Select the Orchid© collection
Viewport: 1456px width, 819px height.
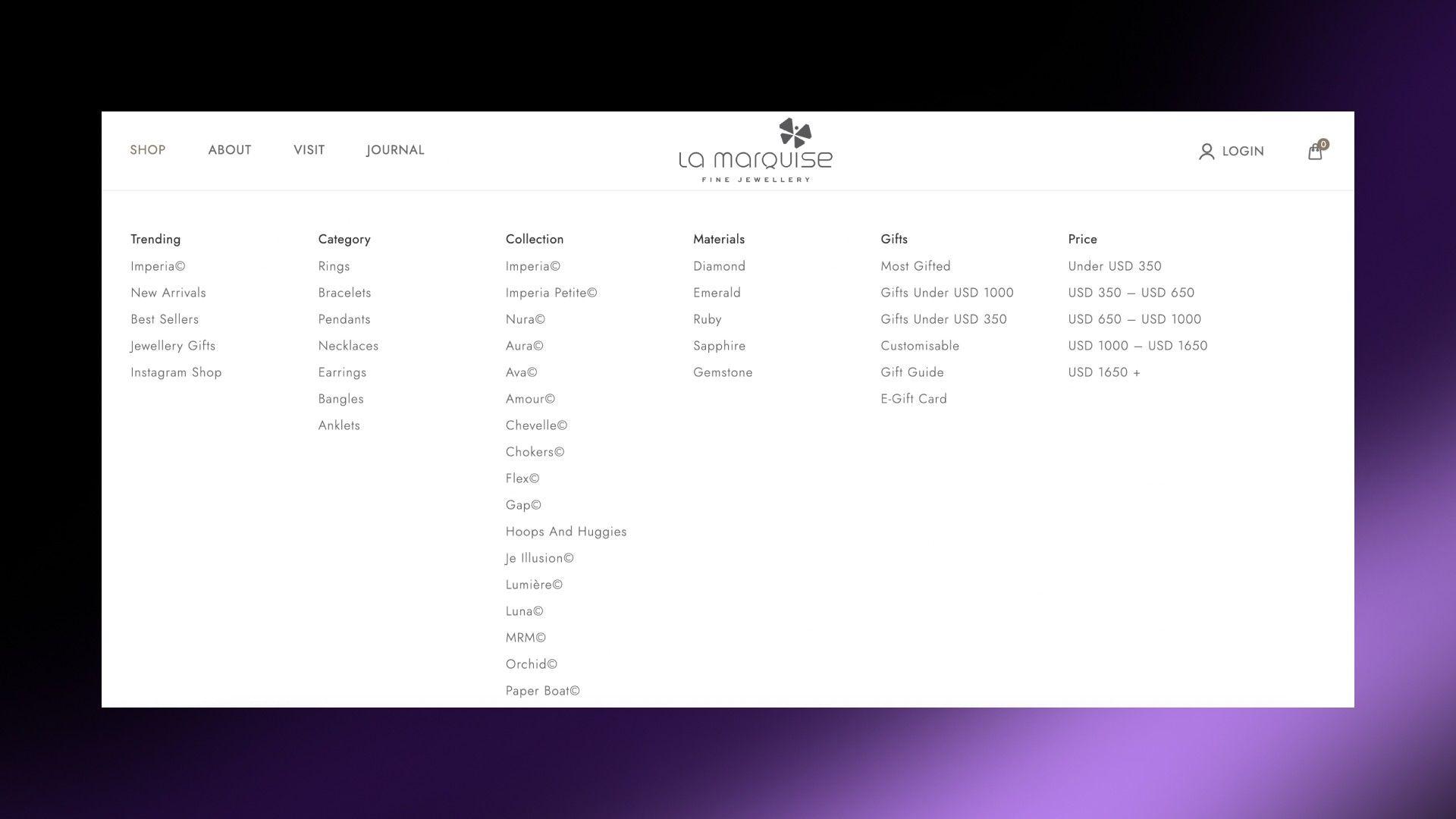(x=531, y=664)
